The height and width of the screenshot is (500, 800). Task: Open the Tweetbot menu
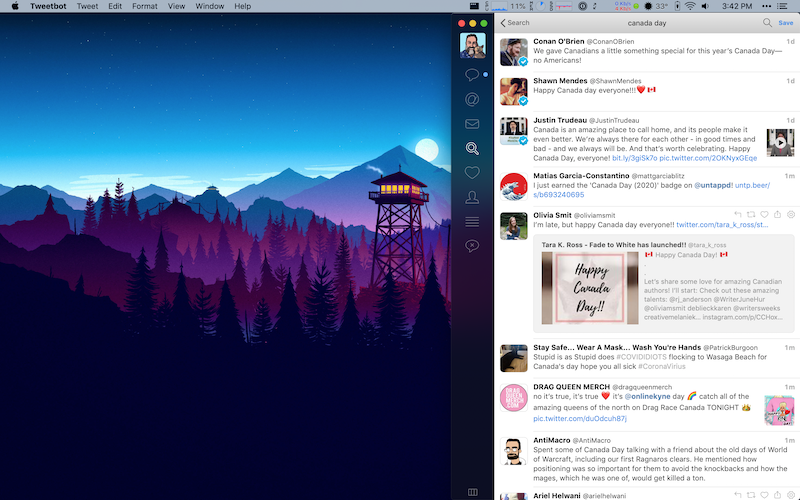(x=48, y=6)
